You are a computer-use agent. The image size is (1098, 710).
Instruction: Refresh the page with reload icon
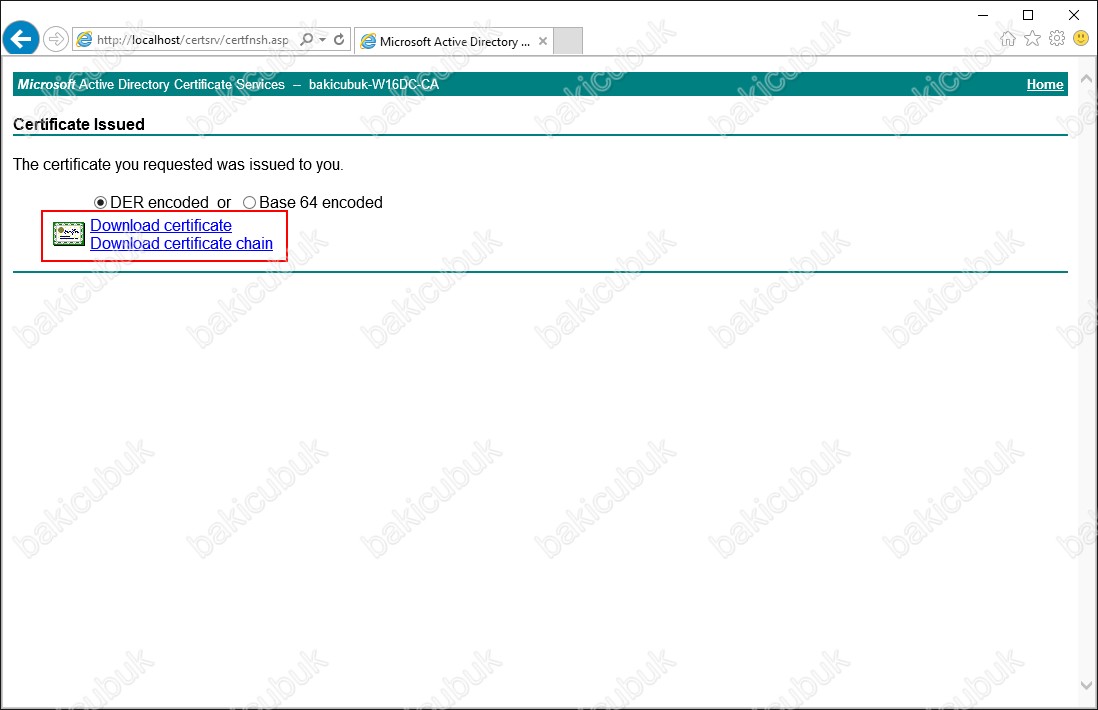coord(340,39)
